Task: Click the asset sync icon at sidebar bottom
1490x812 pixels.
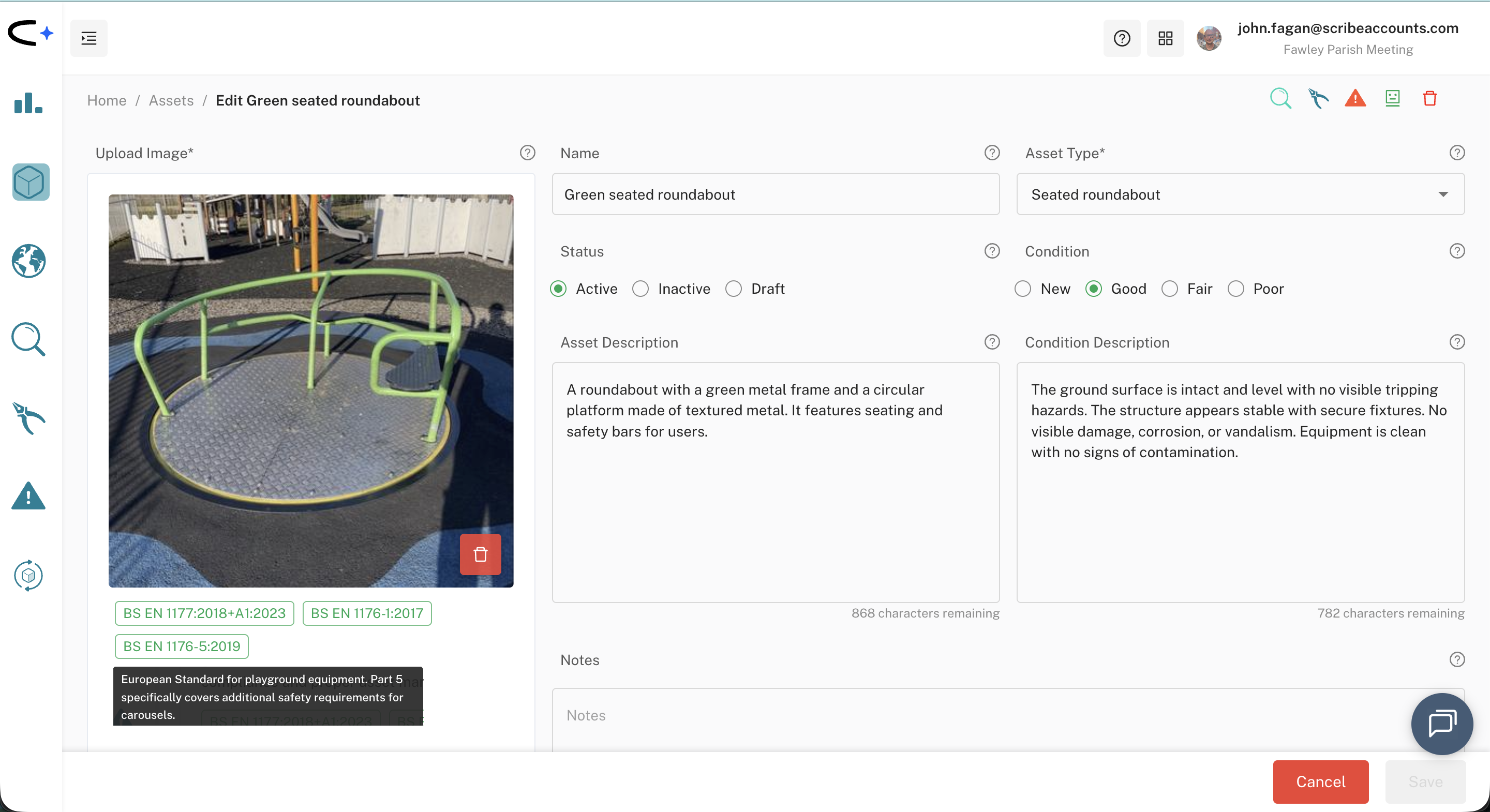Action: tap(28, 576)
